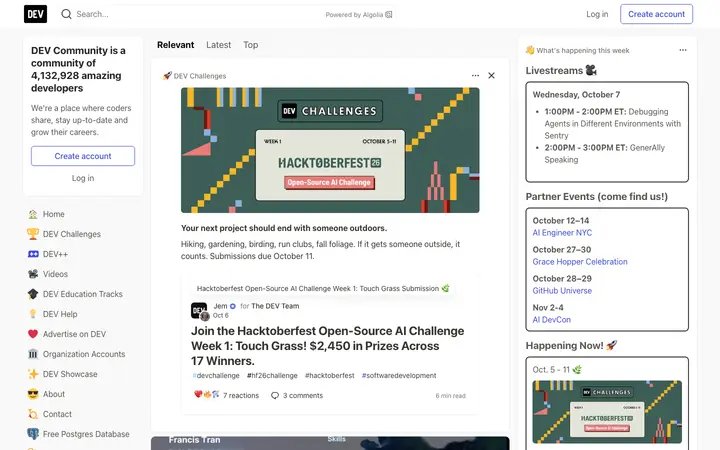Click the header Log in link
The width and height of the screenshot is (720, 450).
pos(597,14)
